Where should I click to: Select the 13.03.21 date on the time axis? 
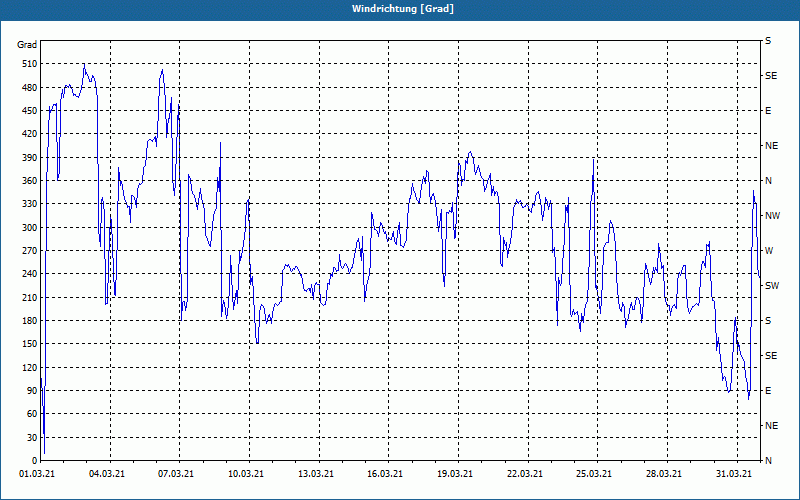(x=316, y=474)
